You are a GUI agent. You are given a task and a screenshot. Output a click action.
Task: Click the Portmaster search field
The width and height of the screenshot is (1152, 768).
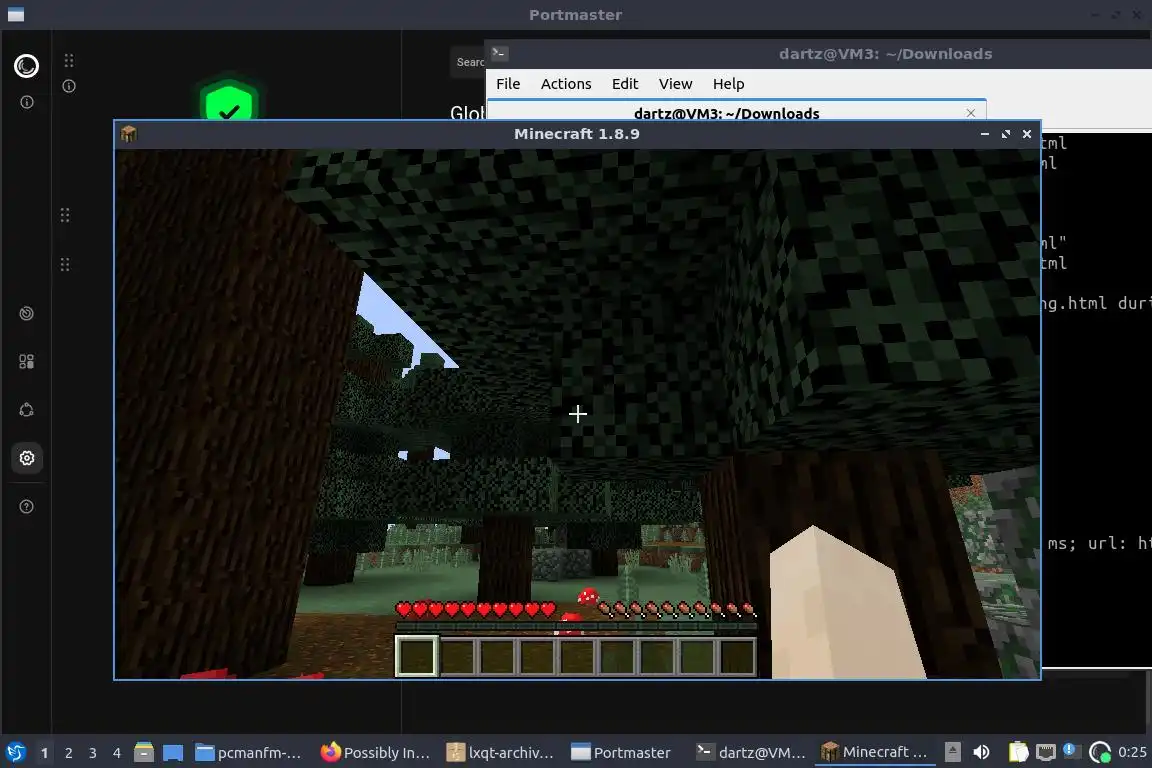469,62
